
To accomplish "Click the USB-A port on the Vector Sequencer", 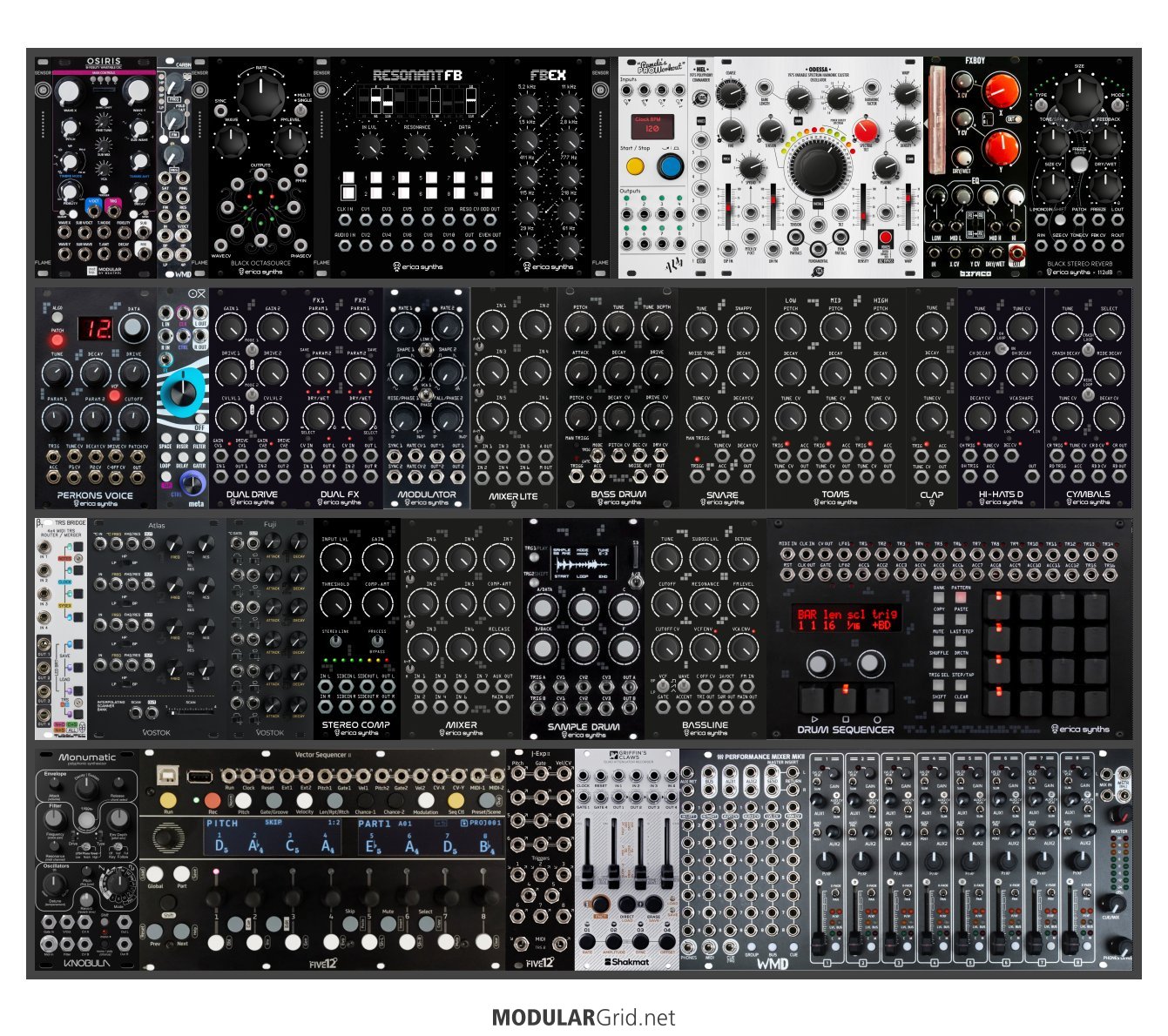I will click(x=199, y=776).
